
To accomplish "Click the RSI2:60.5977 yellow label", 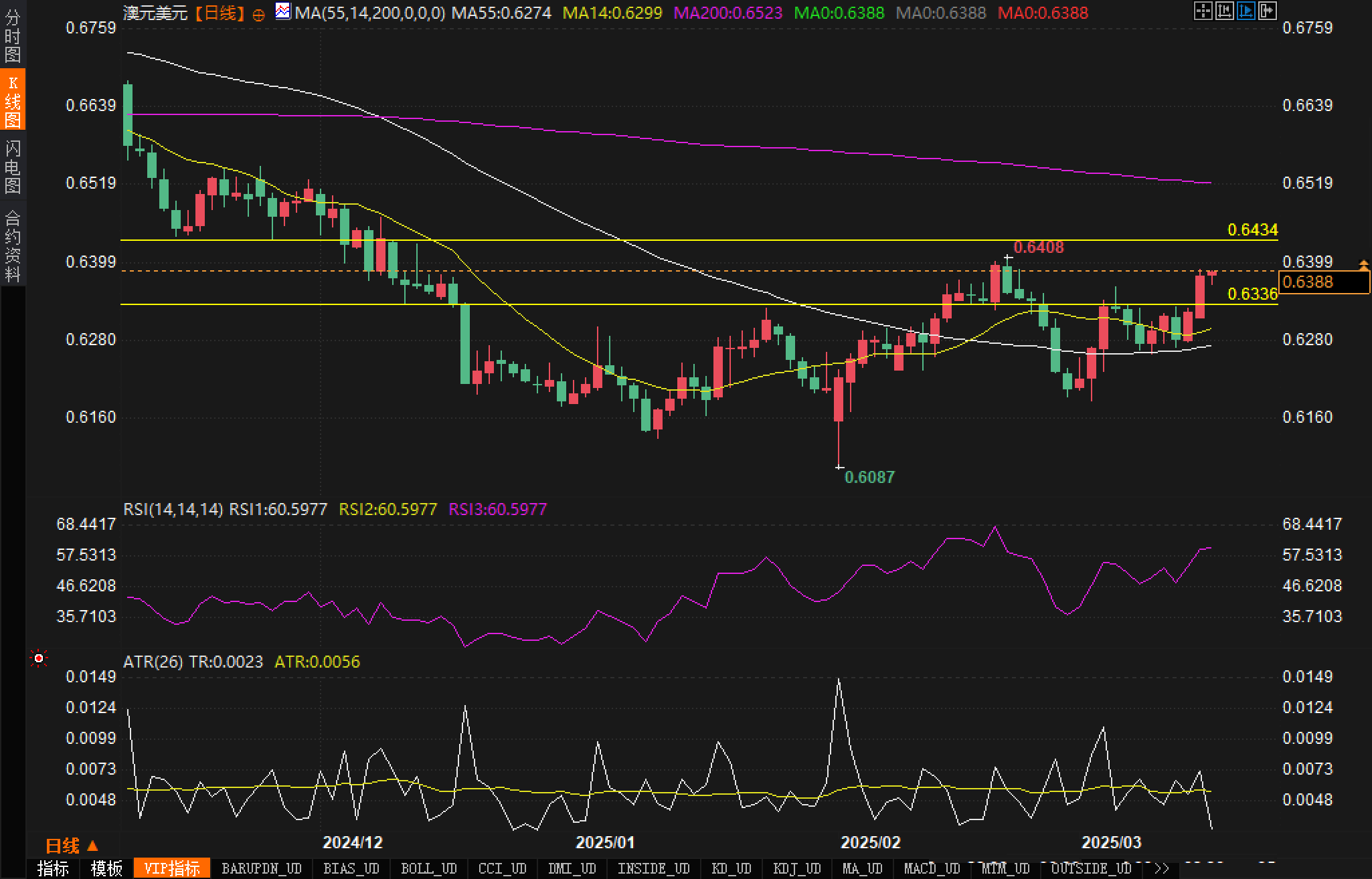I will pyautogui.click(x=388, y=509).
